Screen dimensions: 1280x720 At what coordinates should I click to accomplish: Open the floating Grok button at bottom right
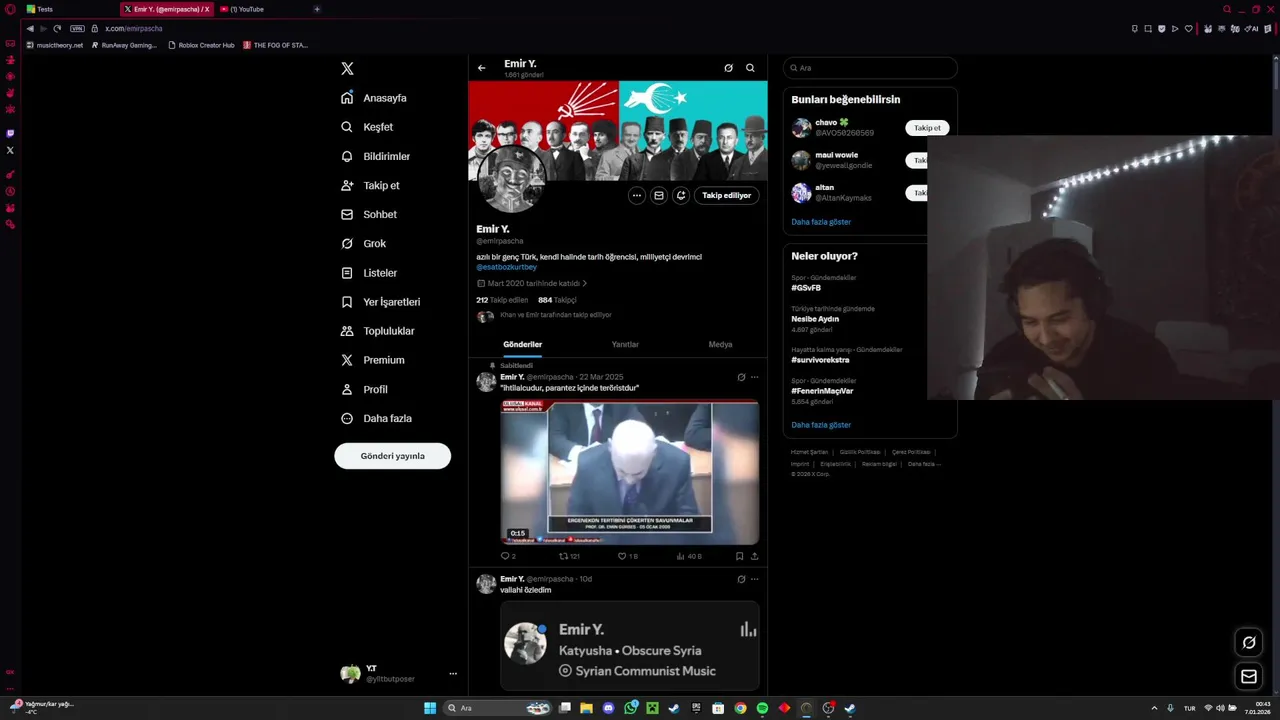click(x=1249, y=643)
